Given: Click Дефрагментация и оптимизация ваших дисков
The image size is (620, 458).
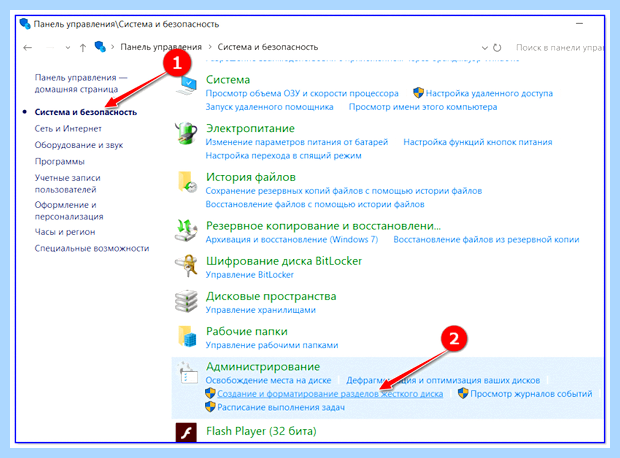Looking at the screenshot, I should click(x=443, y=380).
